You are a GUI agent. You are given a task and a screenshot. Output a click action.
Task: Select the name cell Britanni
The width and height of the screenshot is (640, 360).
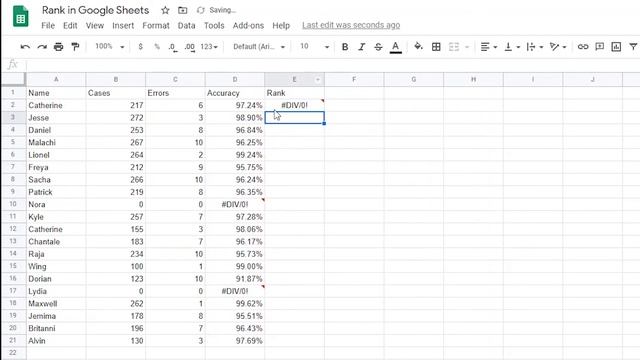pos(56,328)
